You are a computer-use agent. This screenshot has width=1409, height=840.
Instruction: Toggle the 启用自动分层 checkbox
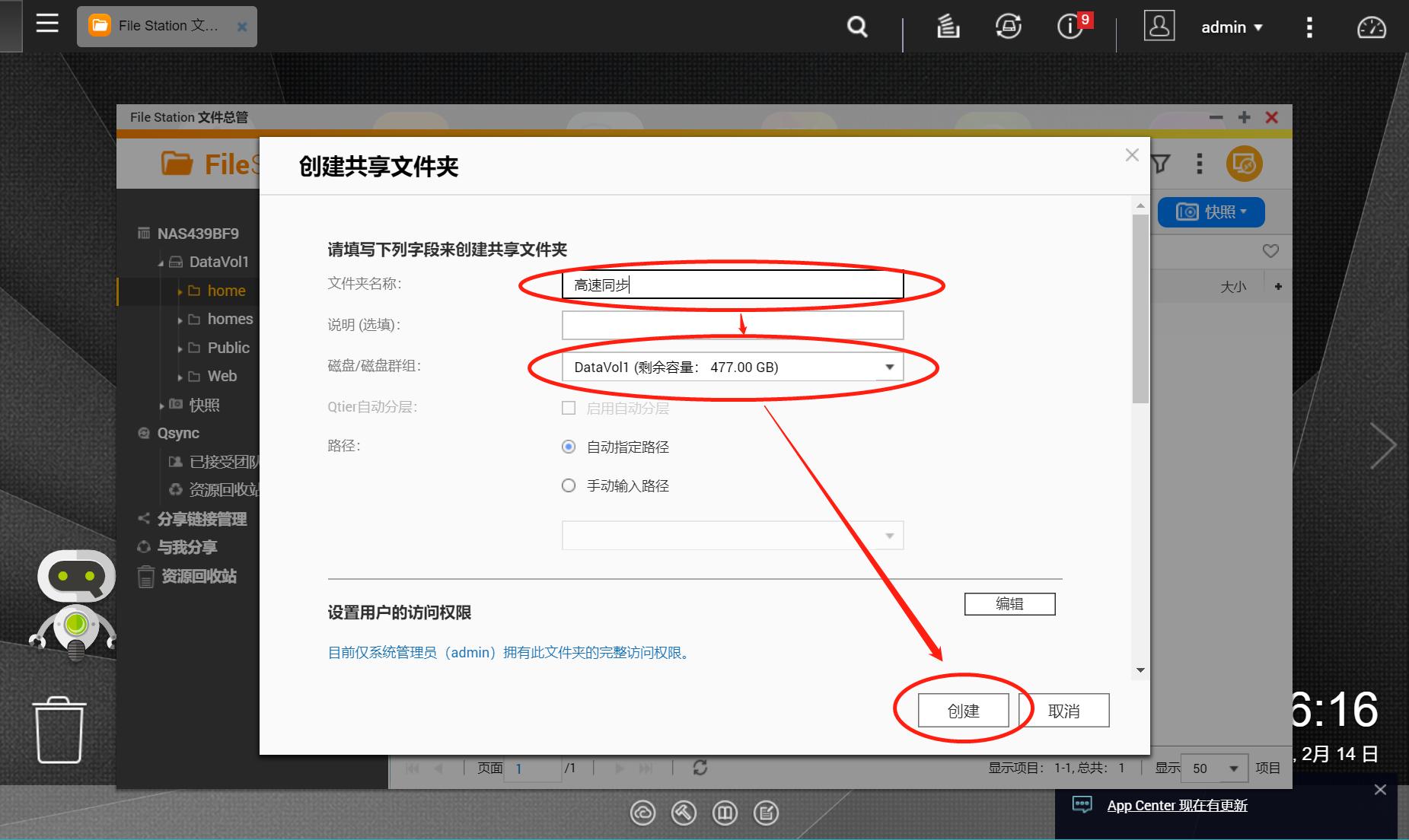pos(568,408)
